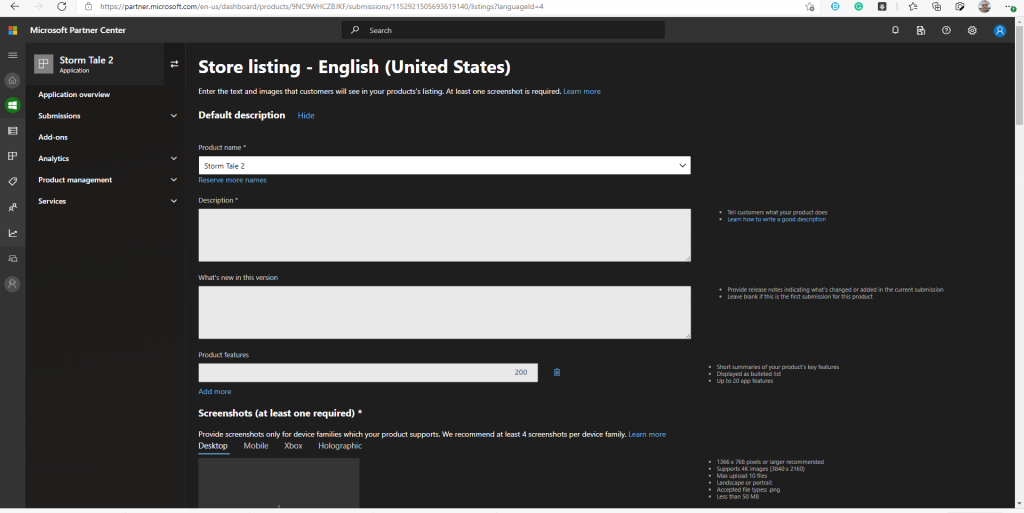Open the hamburger menu in left rail
The width and height of the screenshot is (1024, 513).
(x=13, y=54)
